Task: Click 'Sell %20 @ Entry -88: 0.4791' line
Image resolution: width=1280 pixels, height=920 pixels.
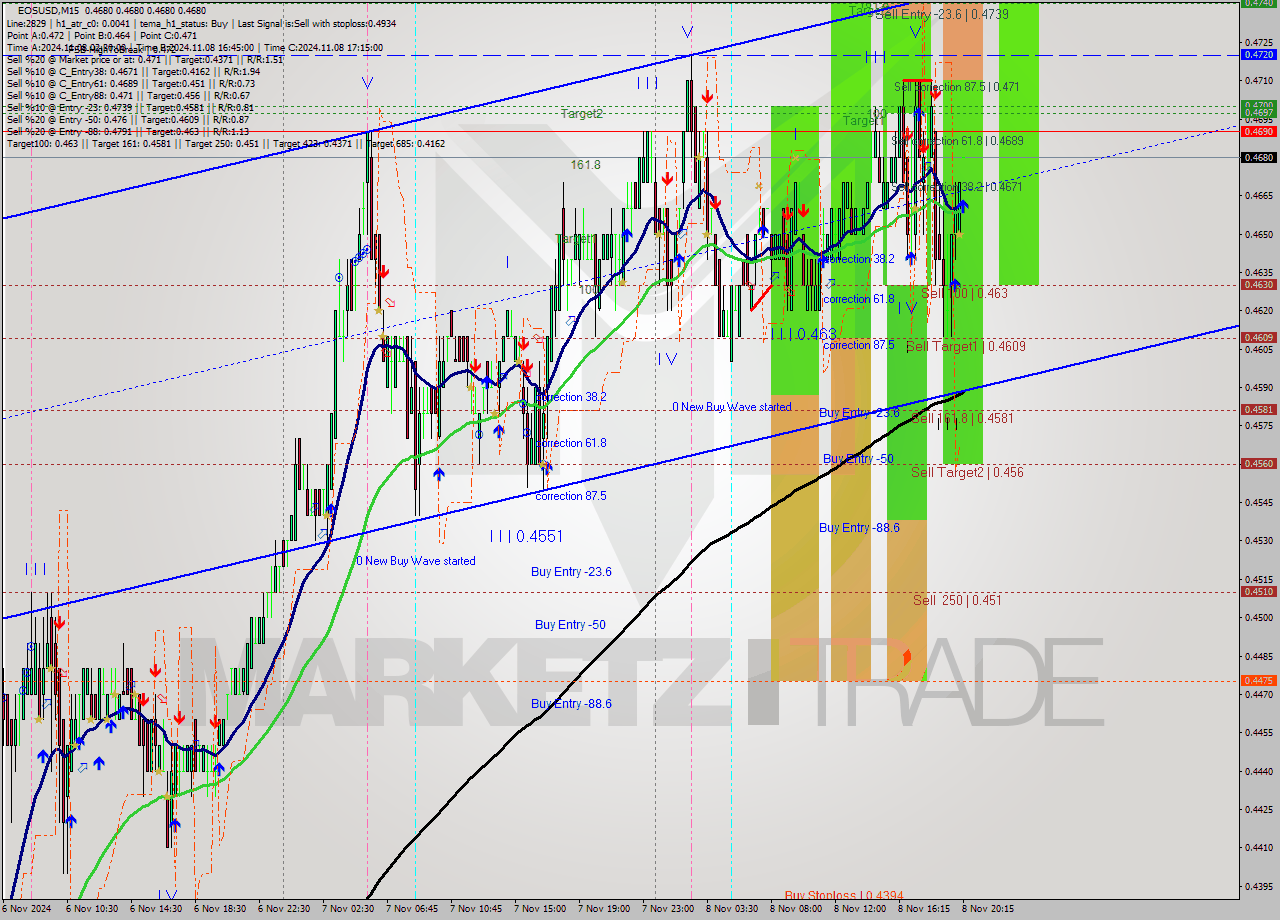Action: [130, 131]
